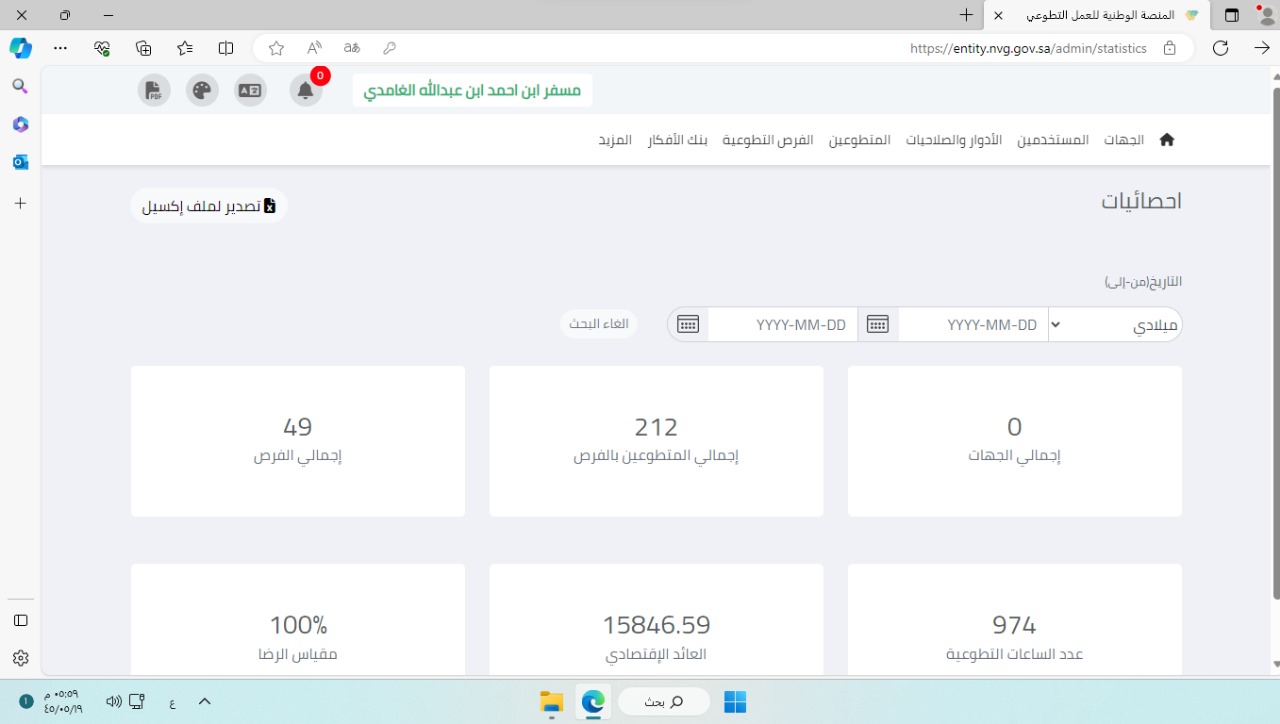Image resolution: width=1280 pixels, height=724 pixels.
Task: Add page to favorites star icon
Action: point(276,48)
